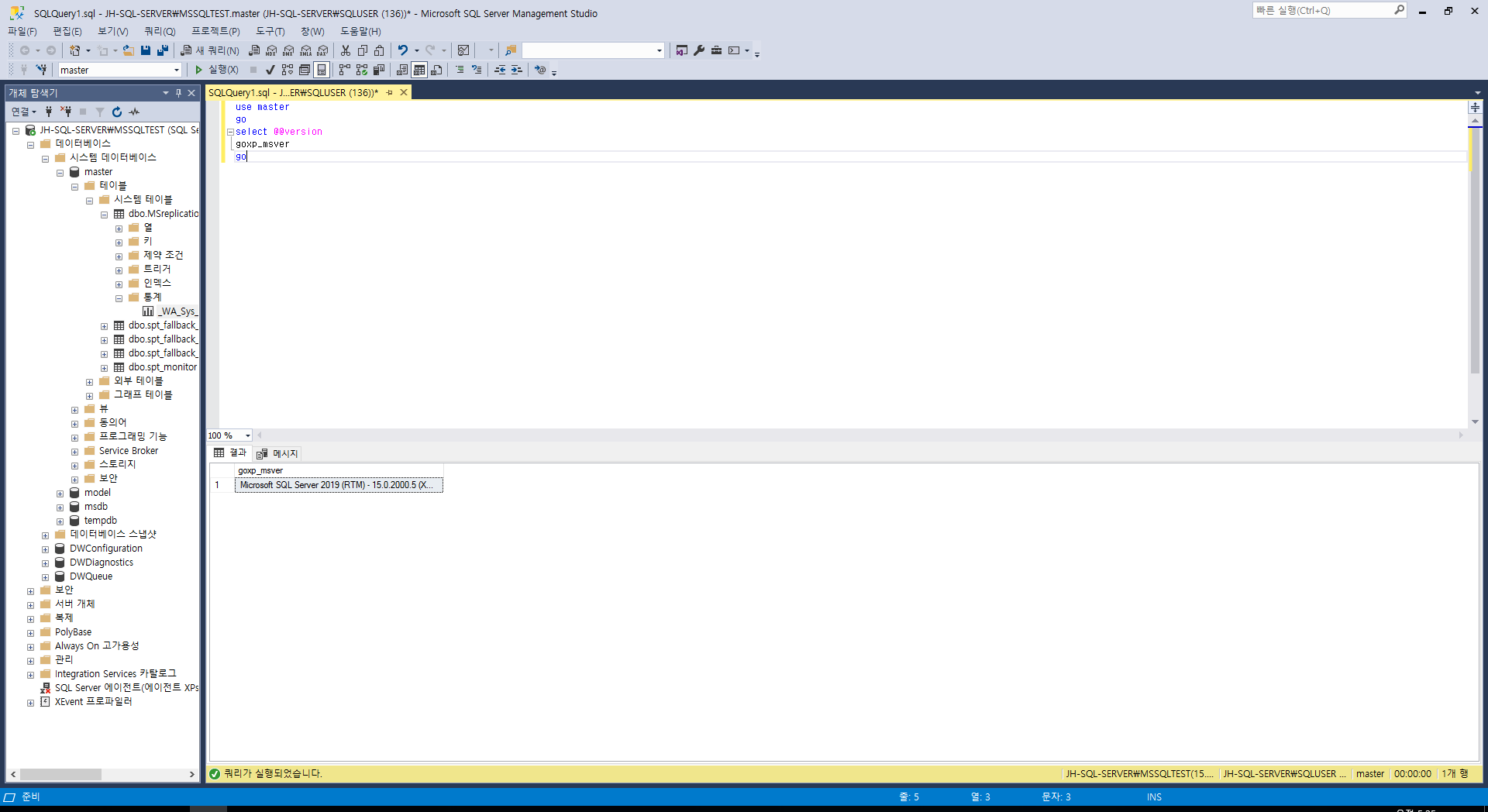Toggle Include Actual Execution Plan
The height and width of the screenshot is (812, 1488).
click(345, 70)
